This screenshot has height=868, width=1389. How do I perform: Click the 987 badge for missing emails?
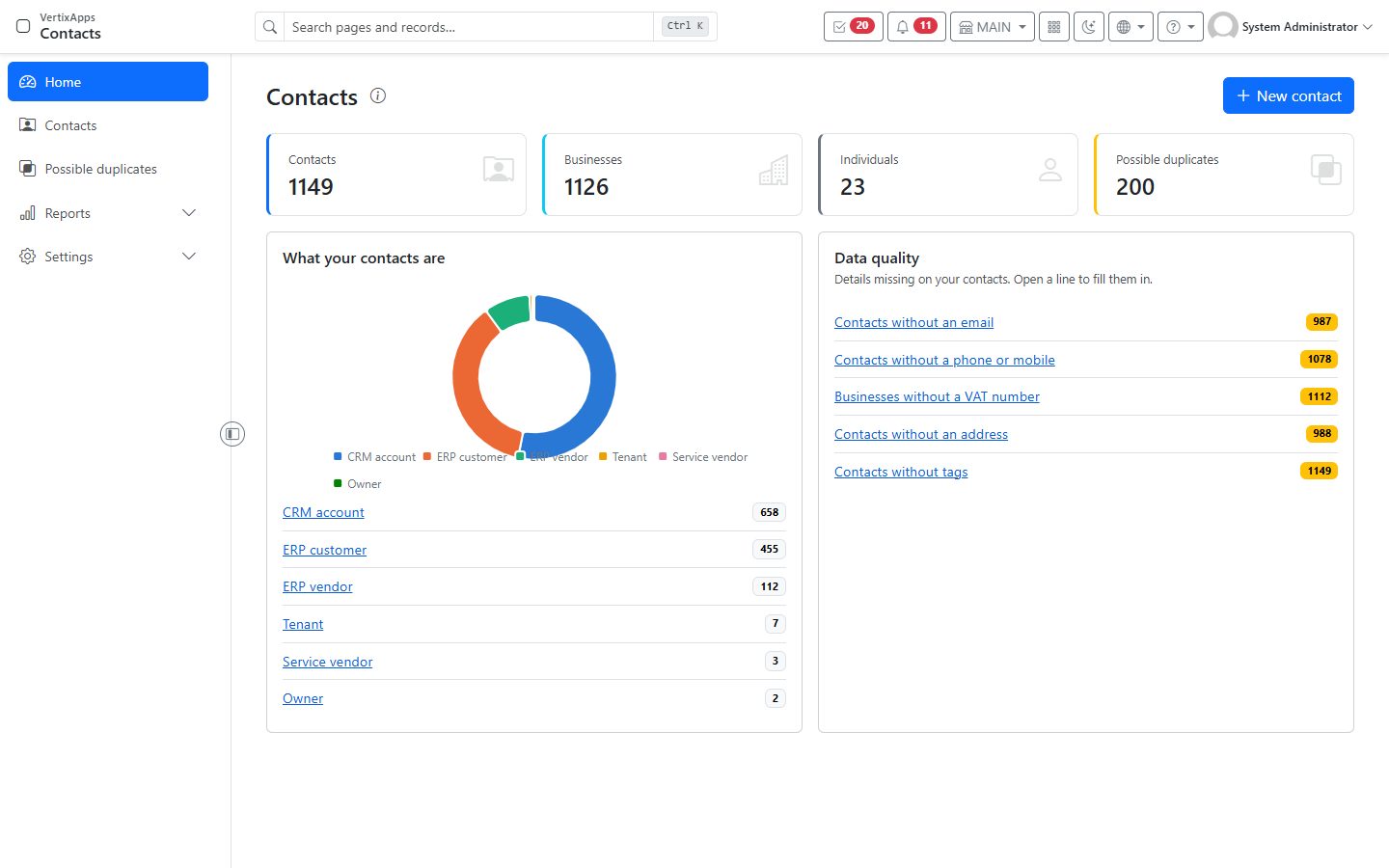(x=1321, y=321)
